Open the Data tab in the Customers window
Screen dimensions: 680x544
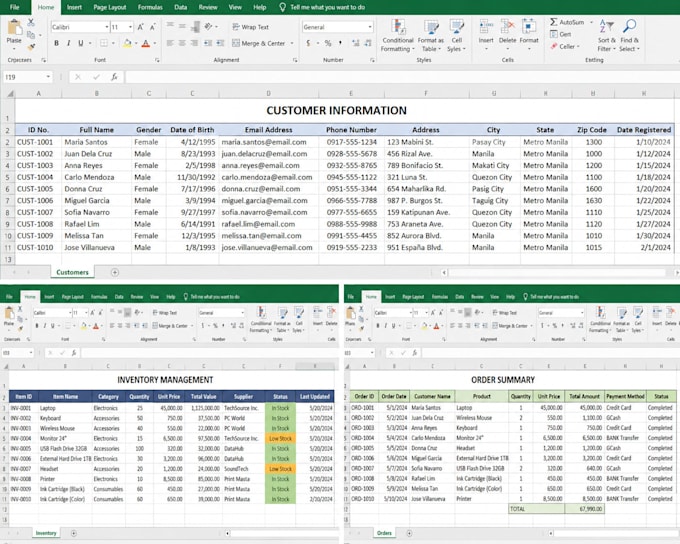pos(180,7)
